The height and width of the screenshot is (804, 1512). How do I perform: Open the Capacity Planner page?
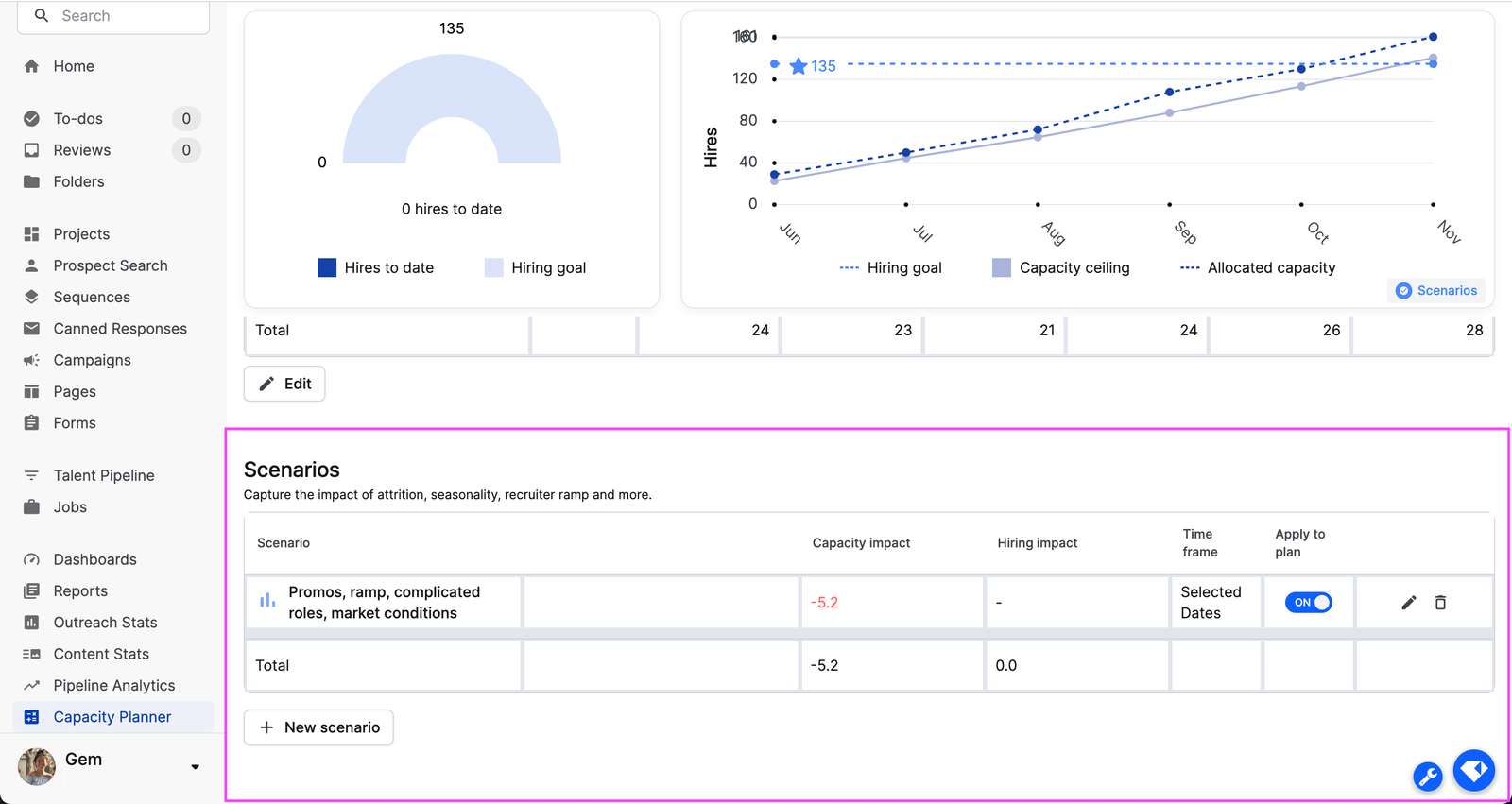point(112,717)
